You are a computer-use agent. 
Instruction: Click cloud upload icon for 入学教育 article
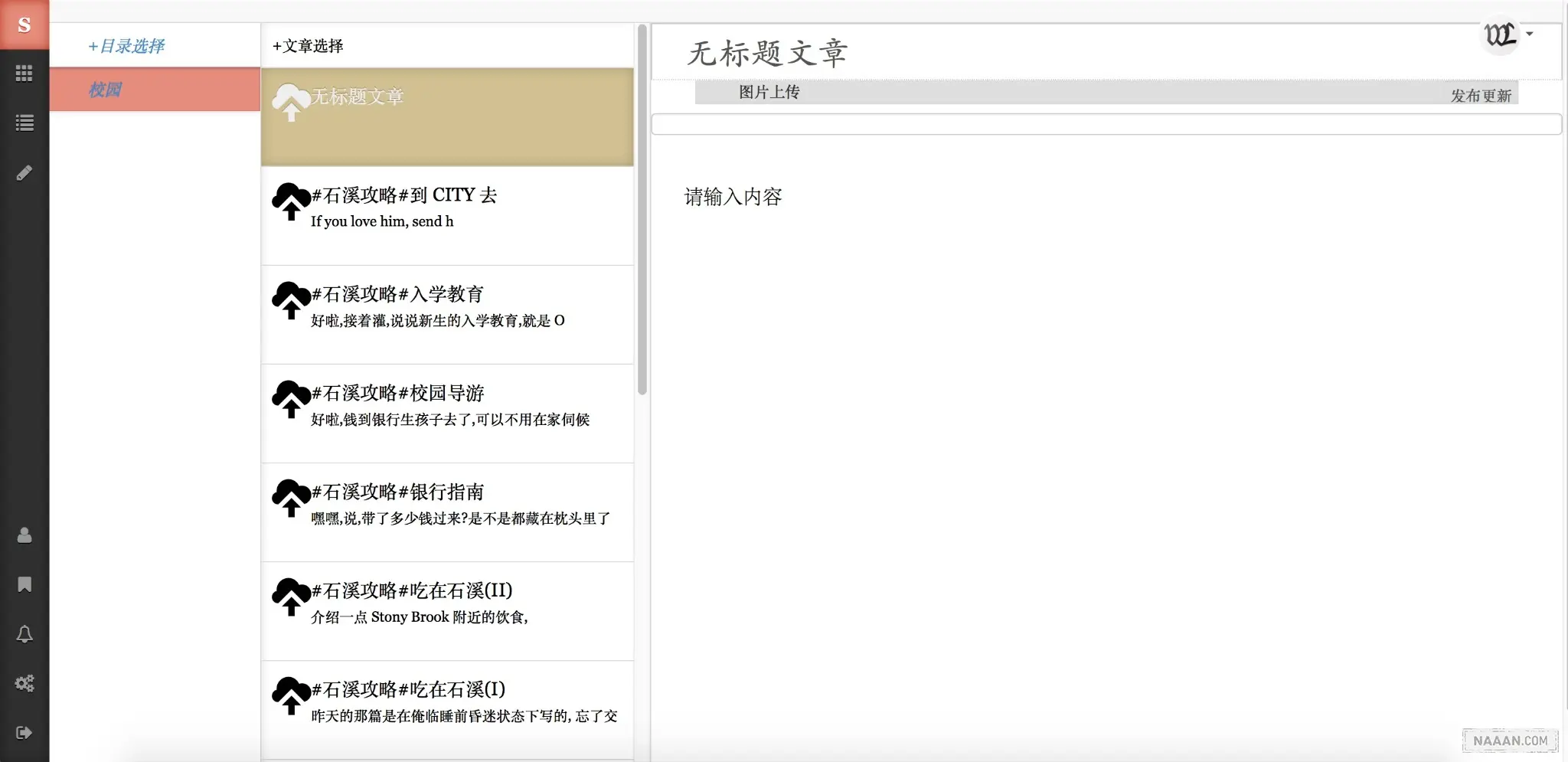[291, 300]
